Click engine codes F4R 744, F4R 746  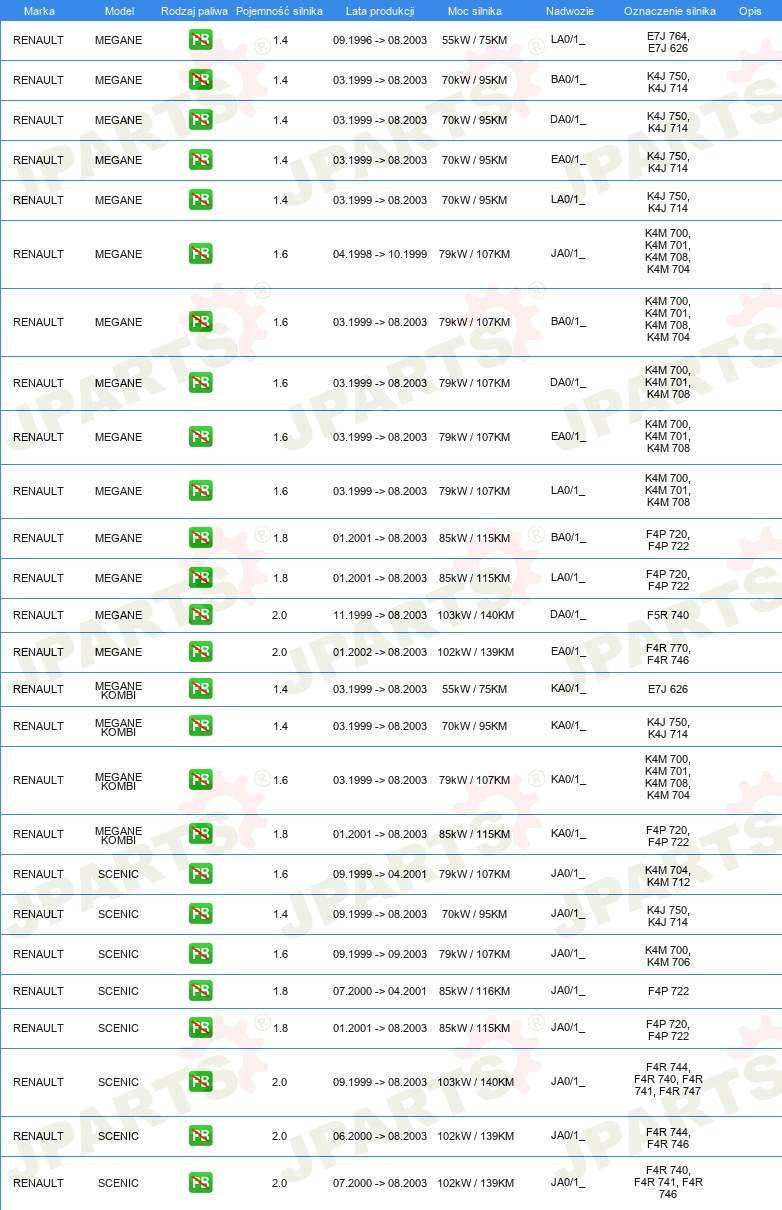(x=668, y=1137)
